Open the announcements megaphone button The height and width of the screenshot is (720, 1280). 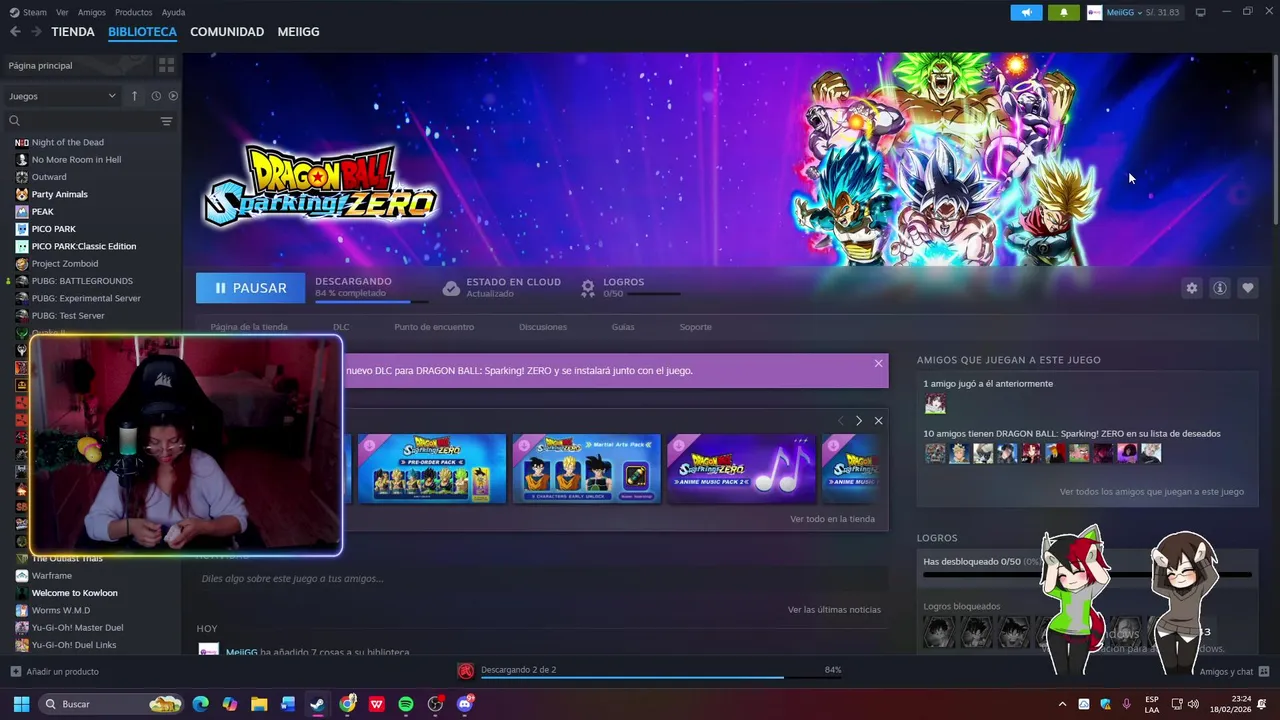[x=1026, y=12]
